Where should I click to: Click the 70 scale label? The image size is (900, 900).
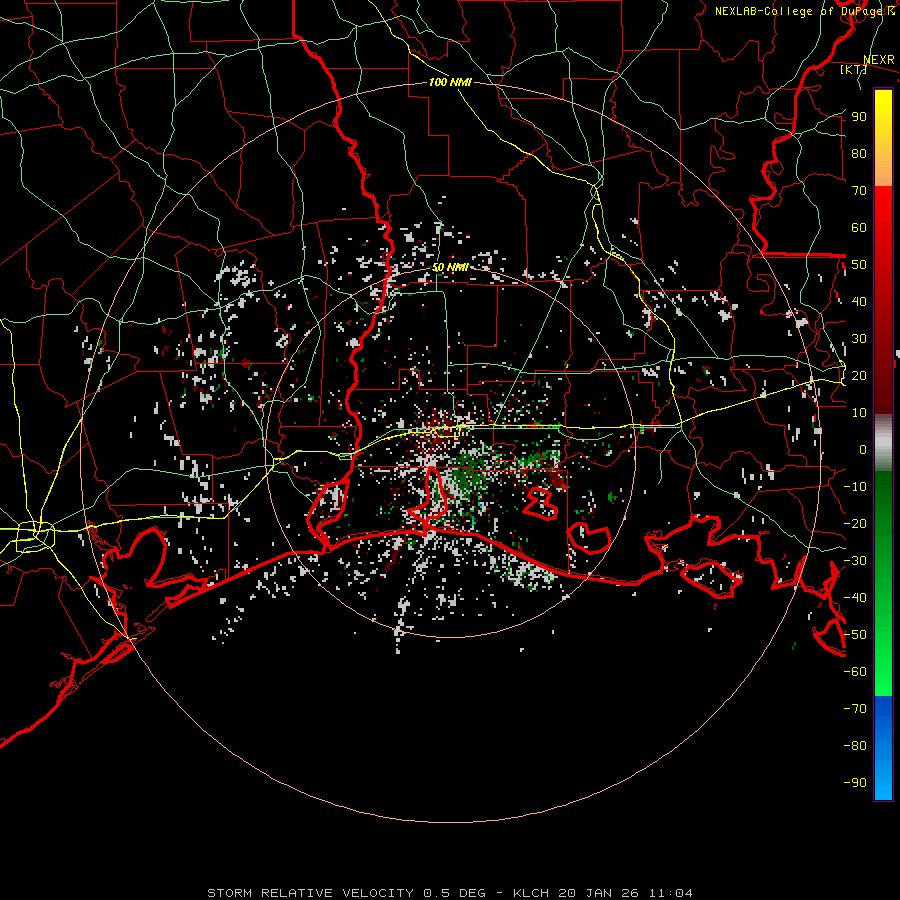(x=859, y=191)
